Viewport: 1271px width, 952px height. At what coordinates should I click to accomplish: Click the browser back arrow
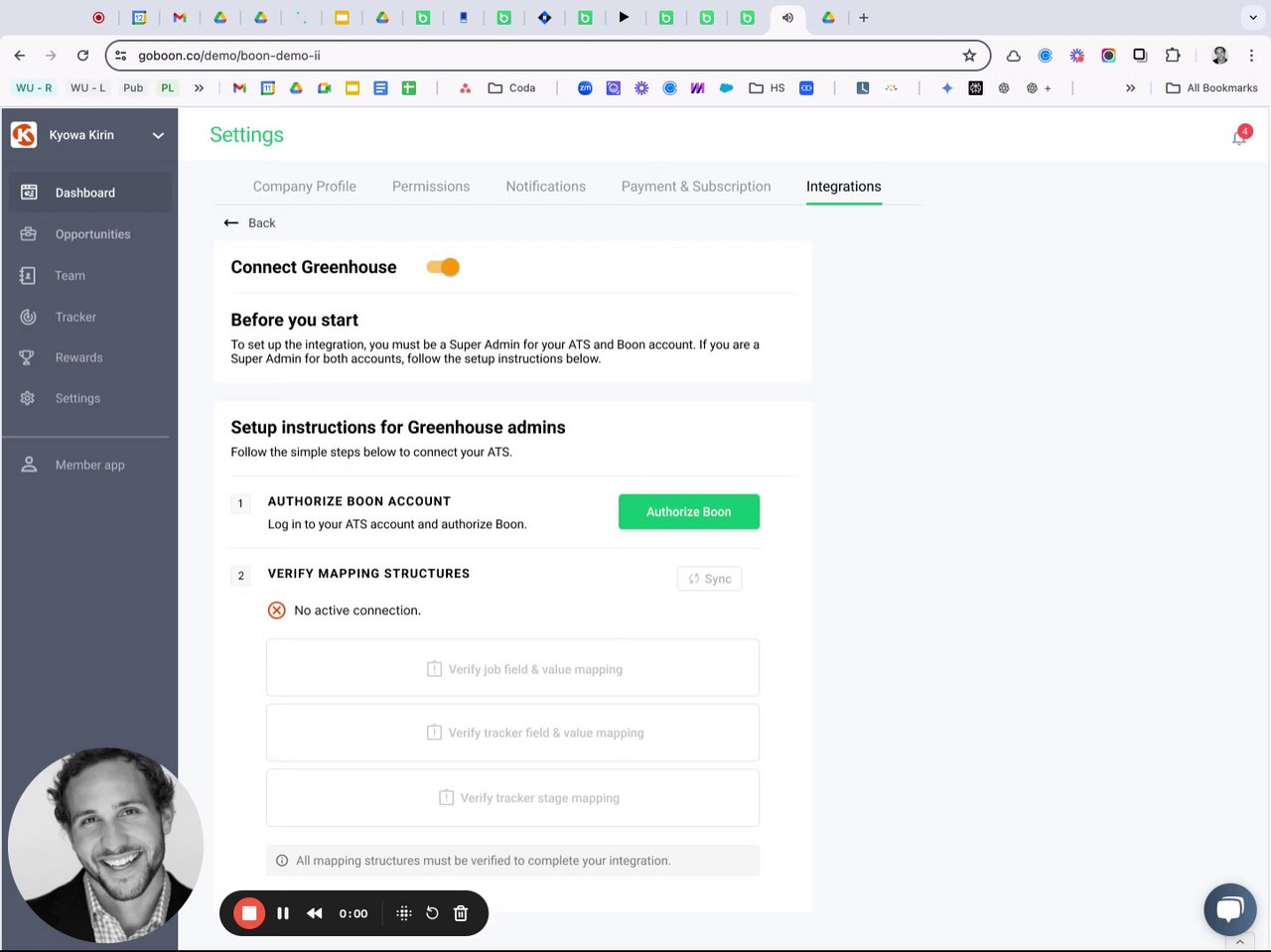(x=20, y=56)
